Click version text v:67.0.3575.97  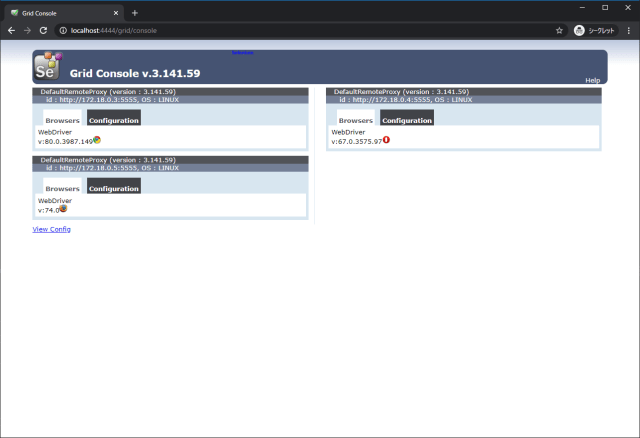[357, 142]
